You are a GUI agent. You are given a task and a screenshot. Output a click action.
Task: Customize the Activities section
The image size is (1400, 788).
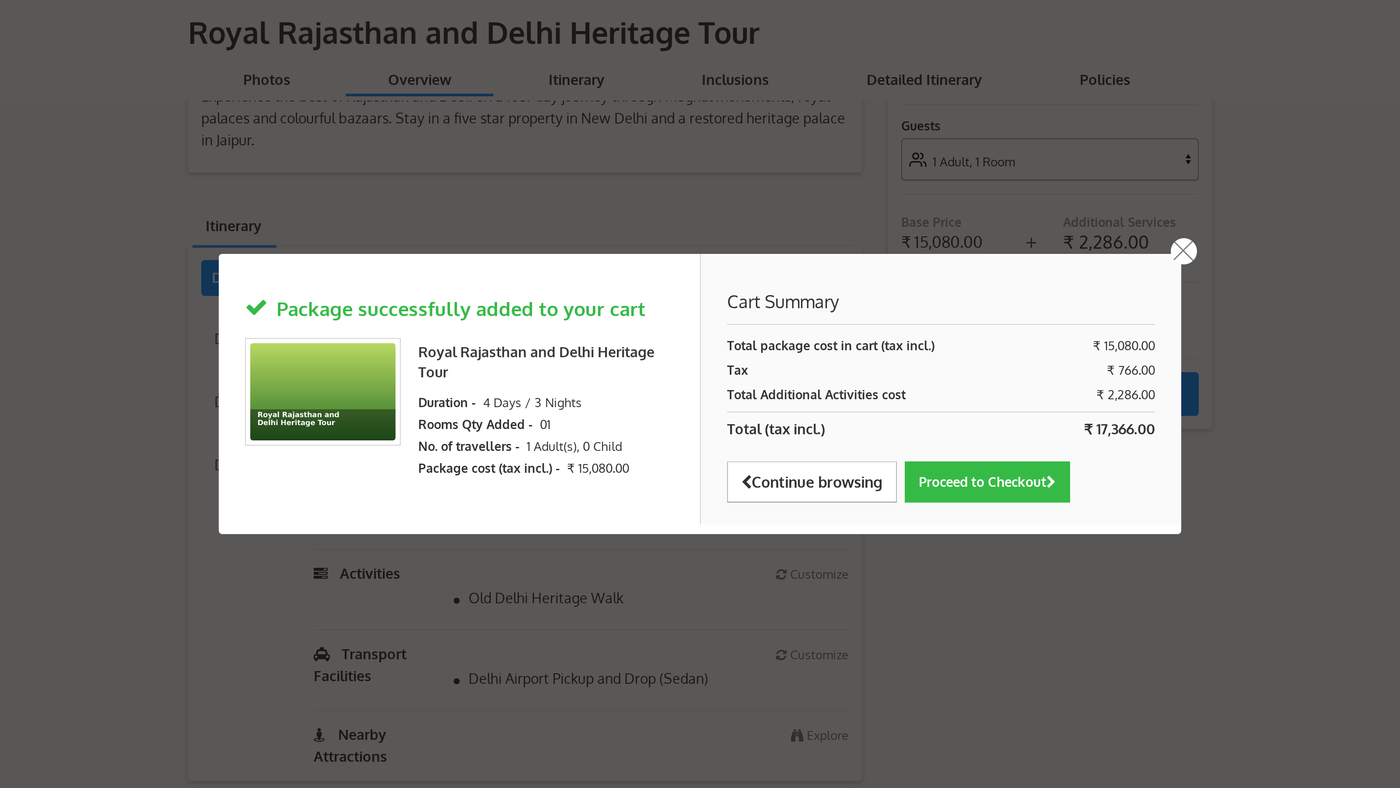point(812,574)
